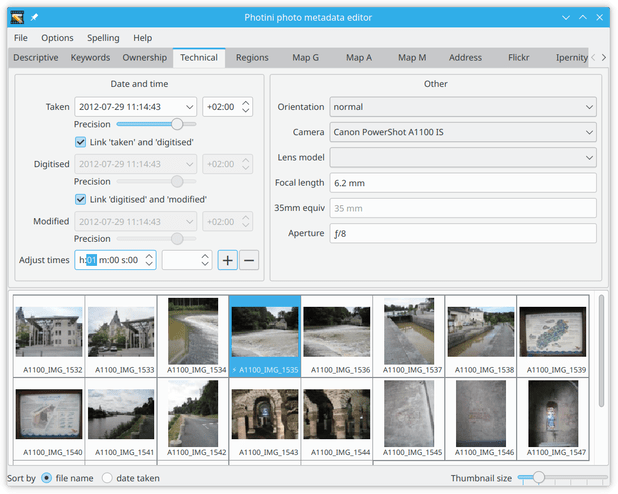The width and height of the screenshot is (618, 494).
Task: Open the Help menu
Action: [143, 38]
